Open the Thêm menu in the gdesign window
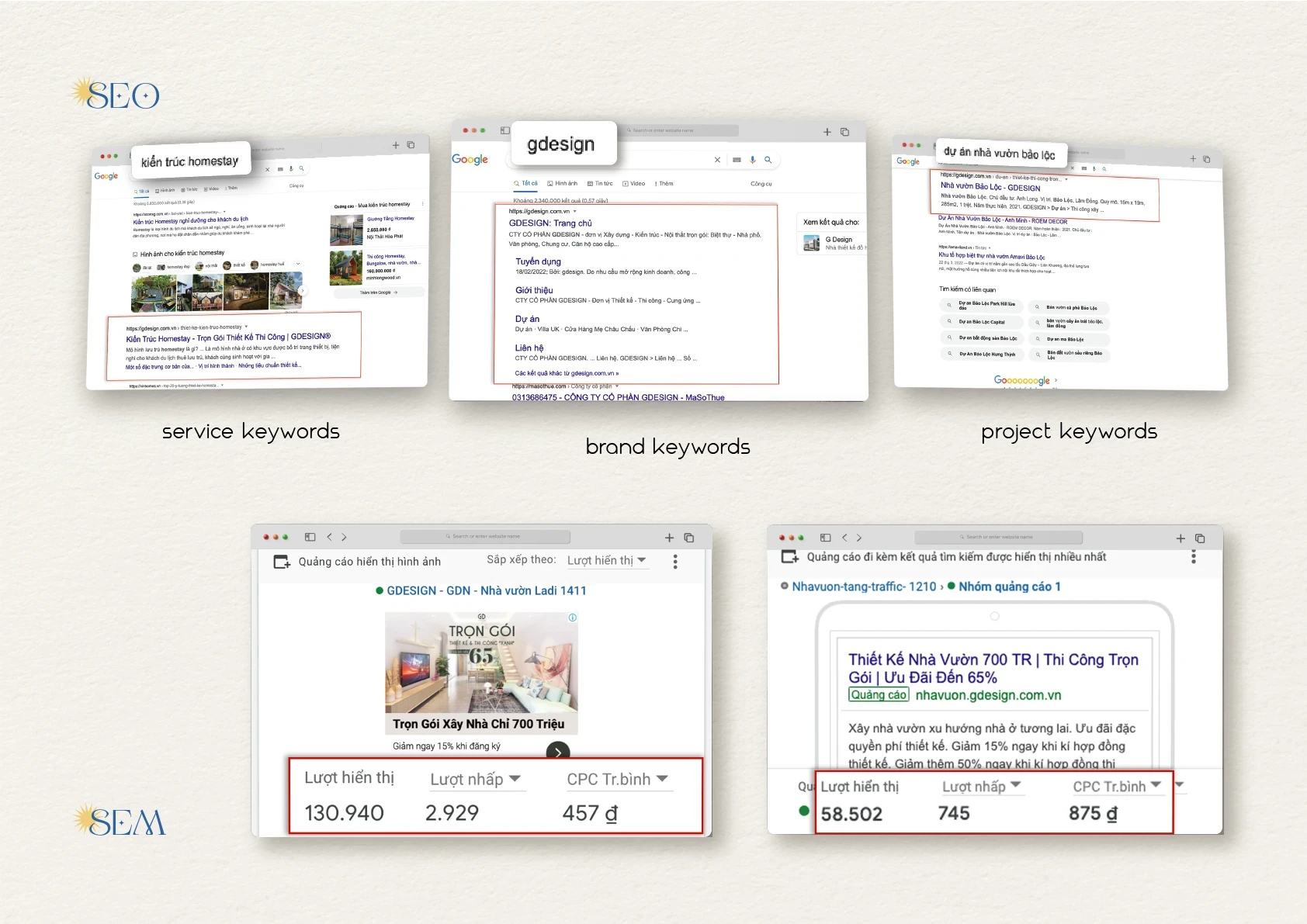1307x924 pixels. (664, 184)
